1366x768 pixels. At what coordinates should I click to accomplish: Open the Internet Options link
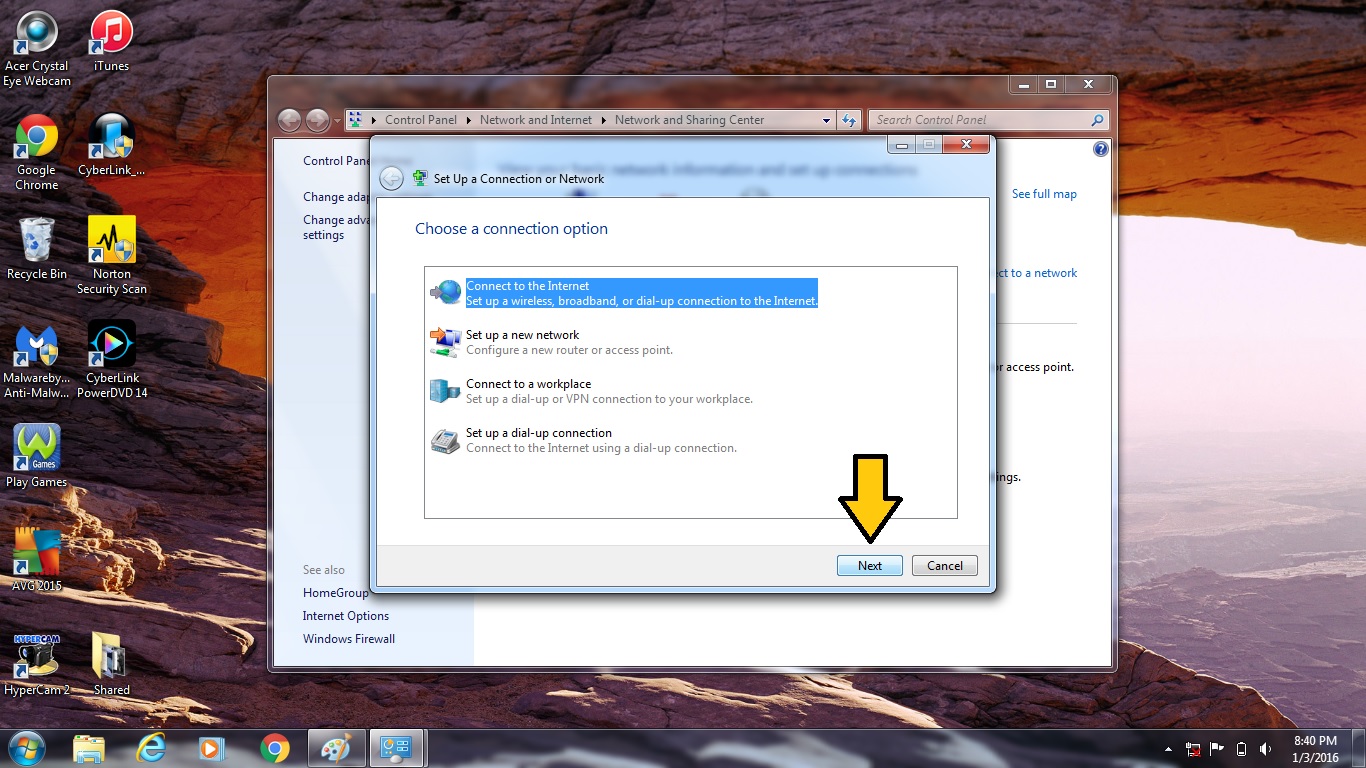click(346, 616)
